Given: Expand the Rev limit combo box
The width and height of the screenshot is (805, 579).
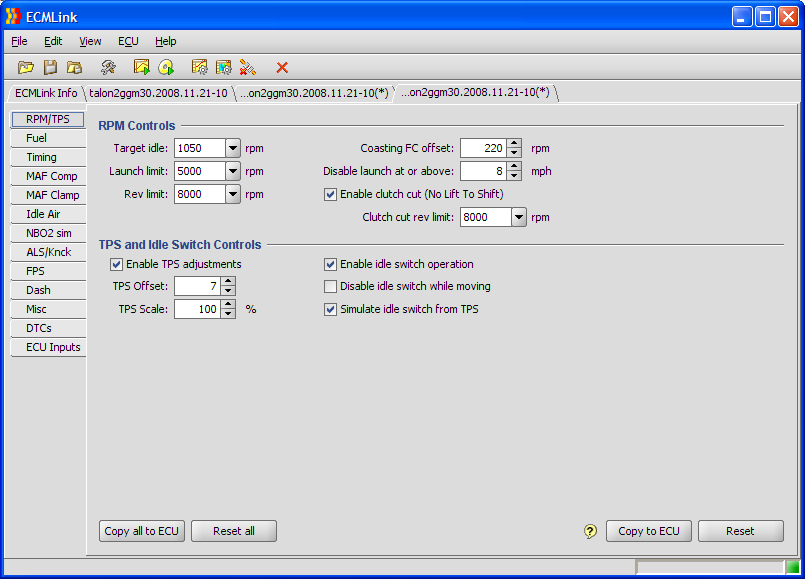Looking at the screenshot, I should pyautogui.click(x=233, y=194).
